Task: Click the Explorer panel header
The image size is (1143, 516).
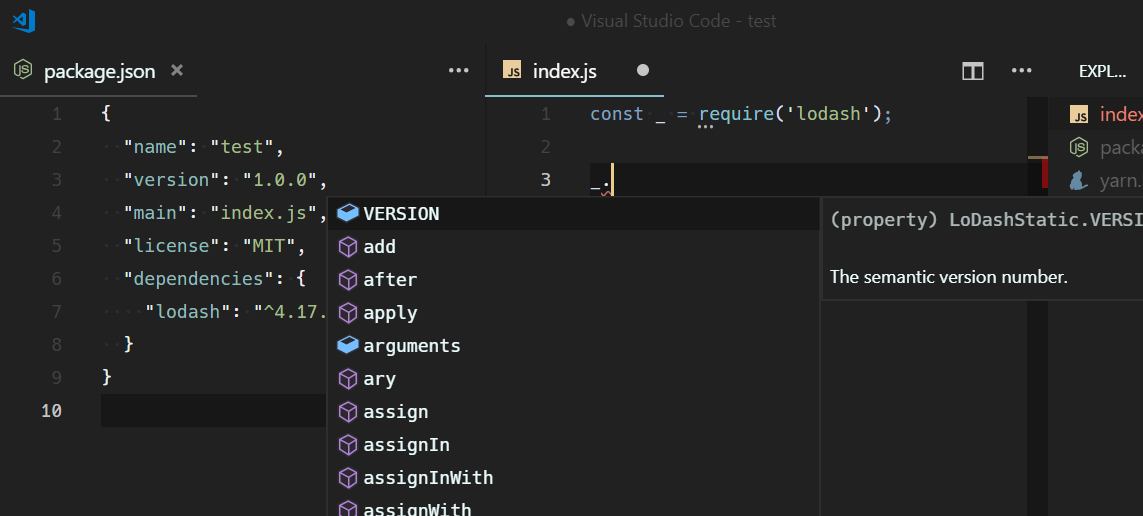Action: click(1101, 71)
